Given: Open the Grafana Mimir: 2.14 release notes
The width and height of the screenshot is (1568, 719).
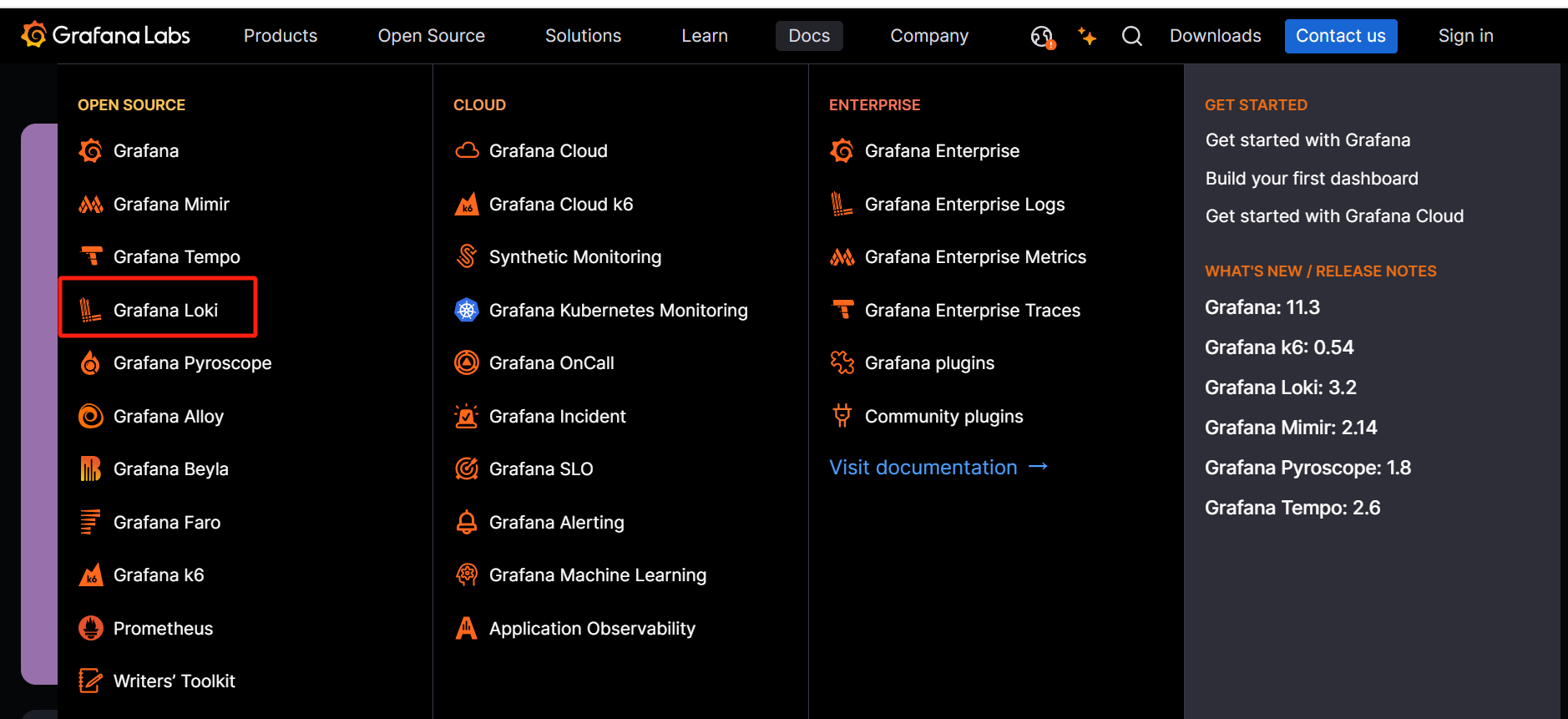Looking at the screenshot, I should pos(1291,428).
